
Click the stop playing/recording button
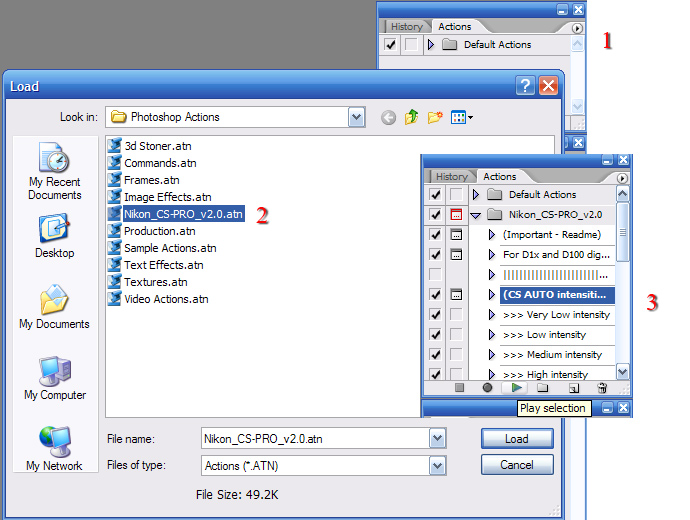pos(459,388)
